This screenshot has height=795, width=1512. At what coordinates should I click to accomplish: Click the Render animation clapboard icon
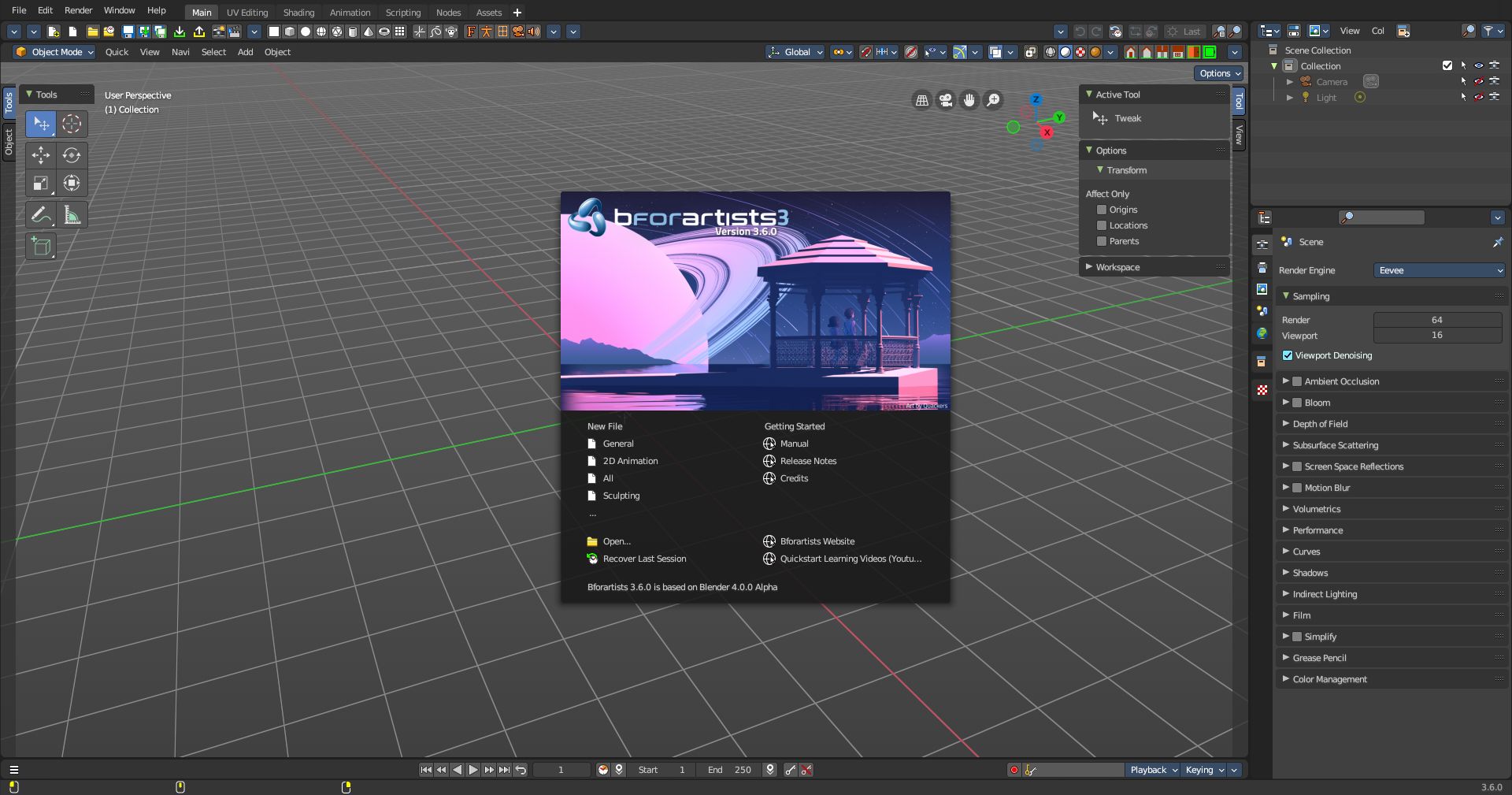tap(235, 32)
